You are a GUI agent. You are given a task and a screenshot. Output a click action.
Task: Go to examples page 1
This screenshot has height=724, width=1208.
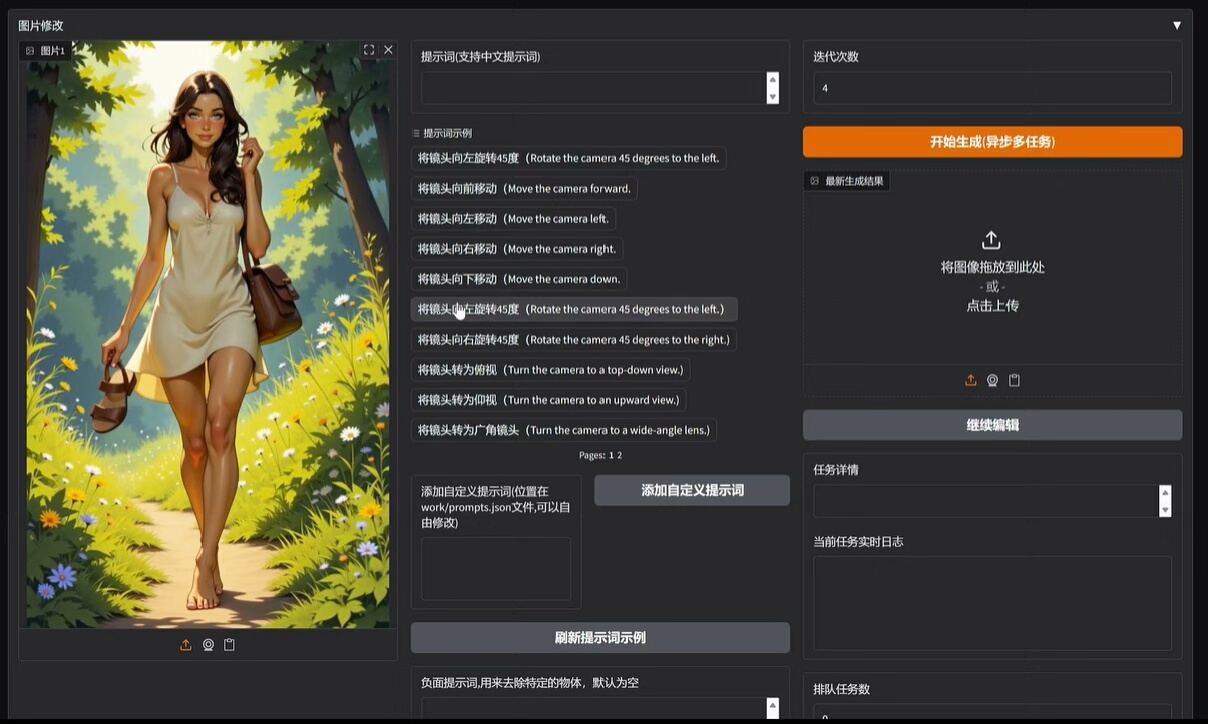point(611,455)
